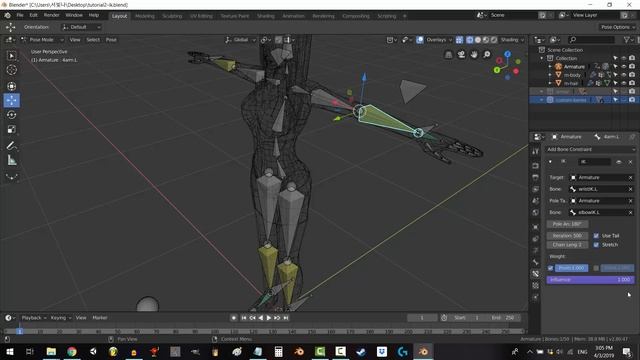Hide the Collection via its eye icon
The height and width of the screenshot is (360, 640).
click(624, 58)
